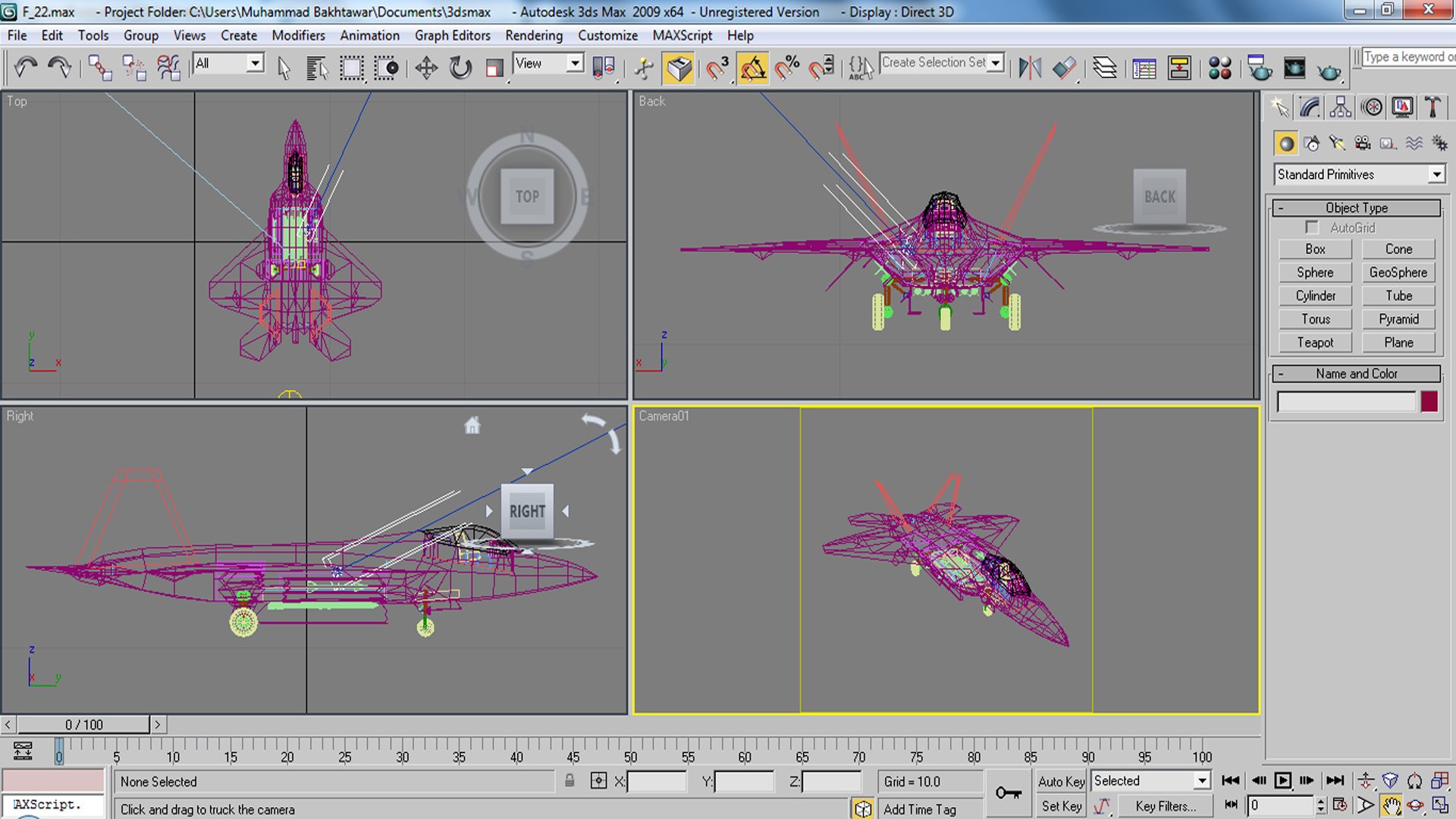Open the Graph Editors menu
Viewport: 1456px width, 819px height.
point(452,36)
